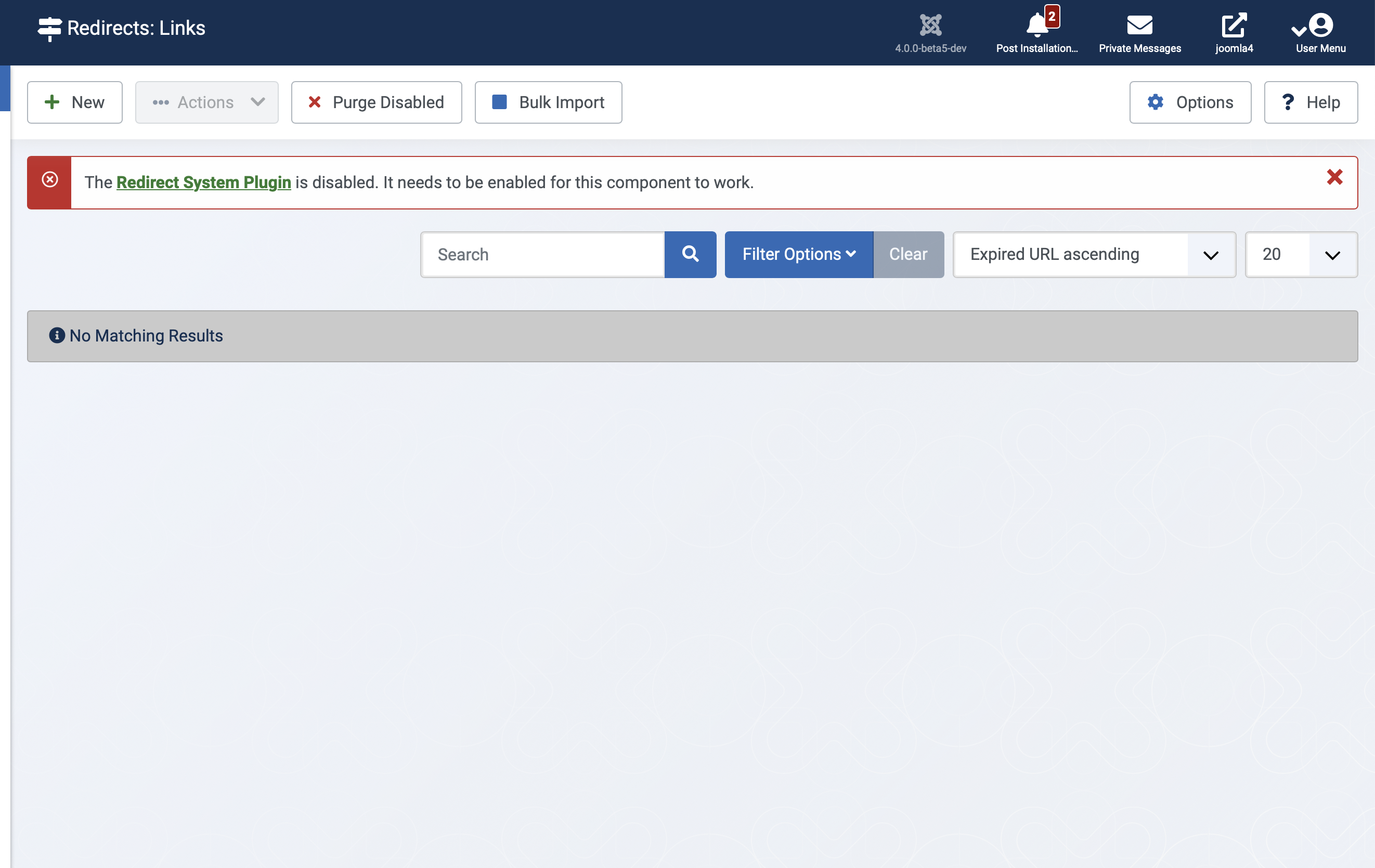
Task: Focus the Search input field
Action: pos(542,255)
